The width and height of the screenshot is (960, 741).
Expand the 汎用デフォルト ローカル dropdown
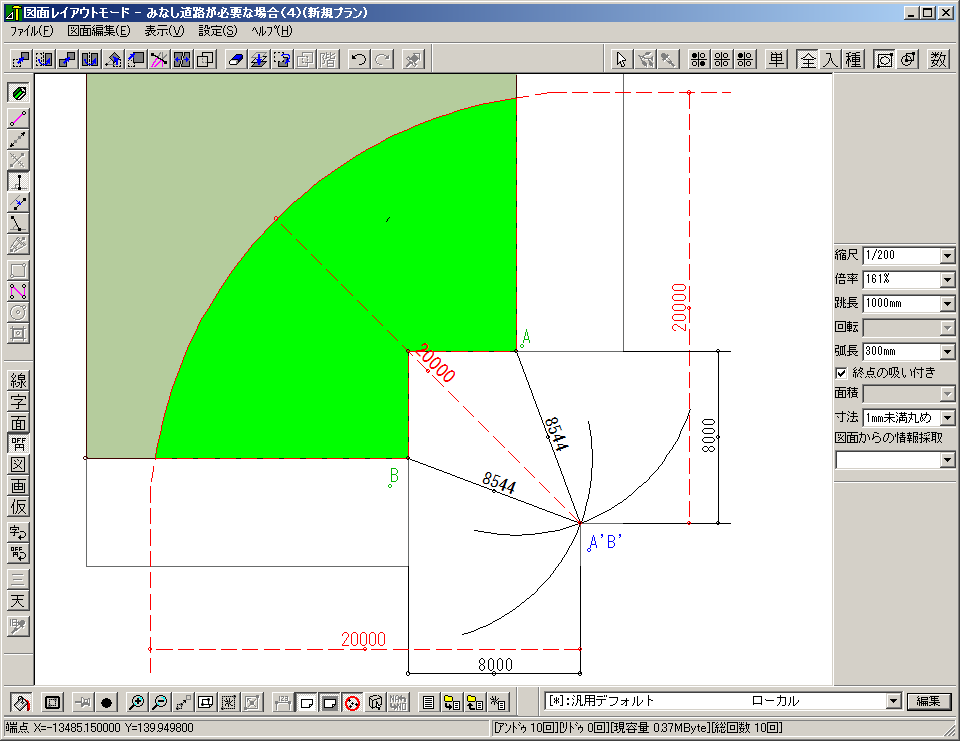click(893, 701)
